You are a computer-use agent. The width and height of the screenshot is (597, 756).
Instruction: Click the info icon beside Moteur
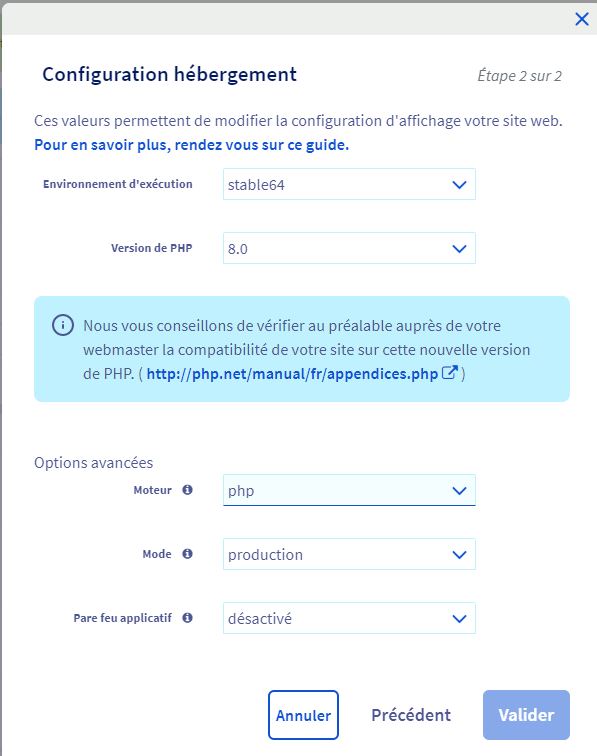[188, 490]
